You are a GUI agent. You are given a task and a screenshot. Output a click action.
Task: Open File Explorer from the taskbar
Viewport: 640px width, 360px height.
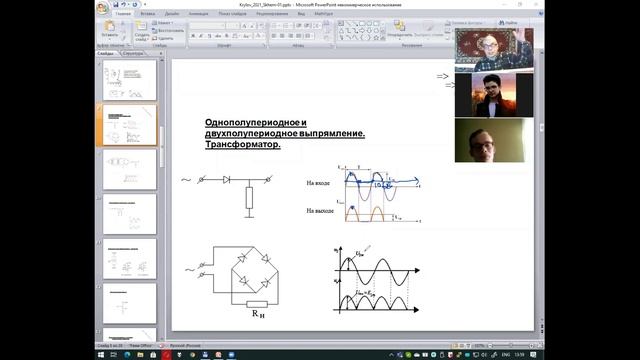(140, 355)
